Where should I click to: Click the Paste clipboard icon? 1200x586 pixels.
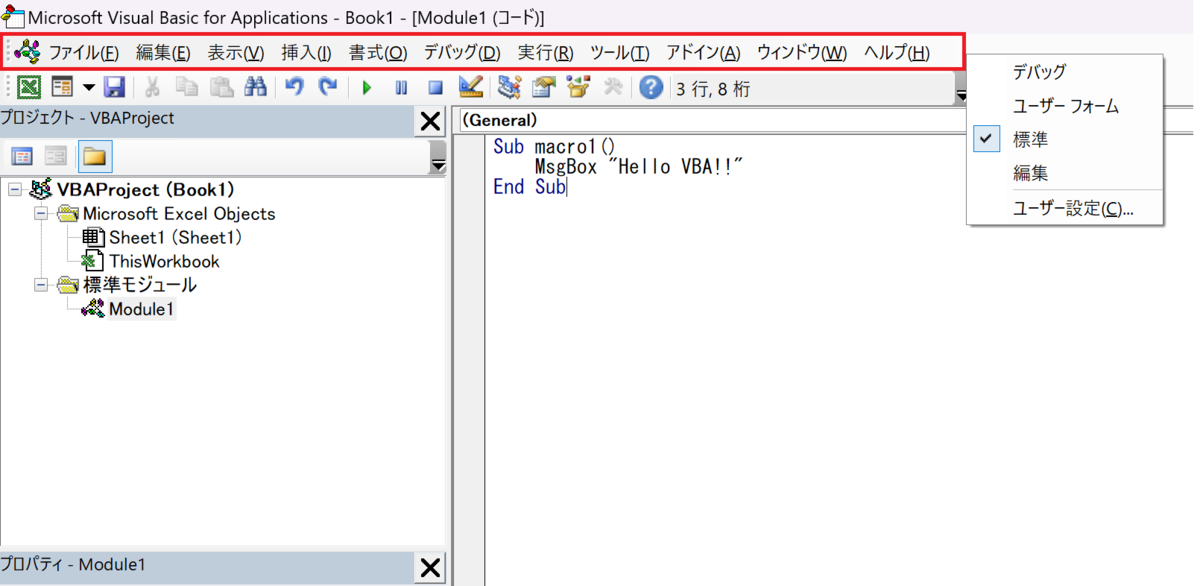[221, 88]
